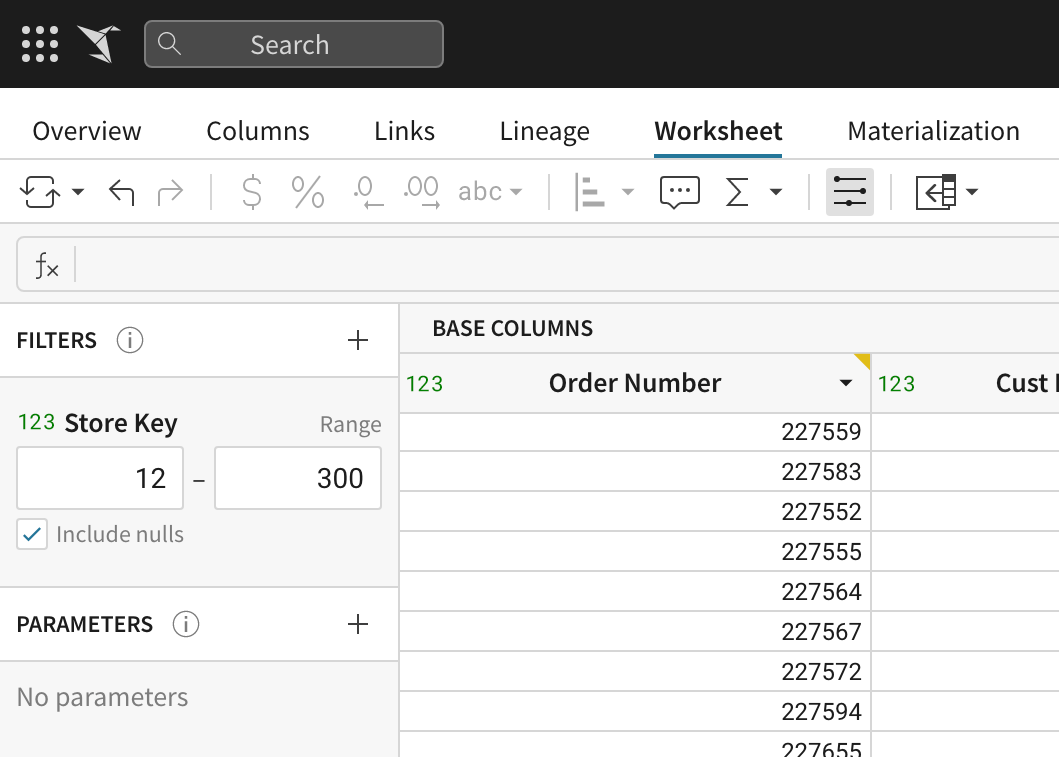Apply percent format
The width and height of the screenshot is (1059, 757).
tap(308, 192)
